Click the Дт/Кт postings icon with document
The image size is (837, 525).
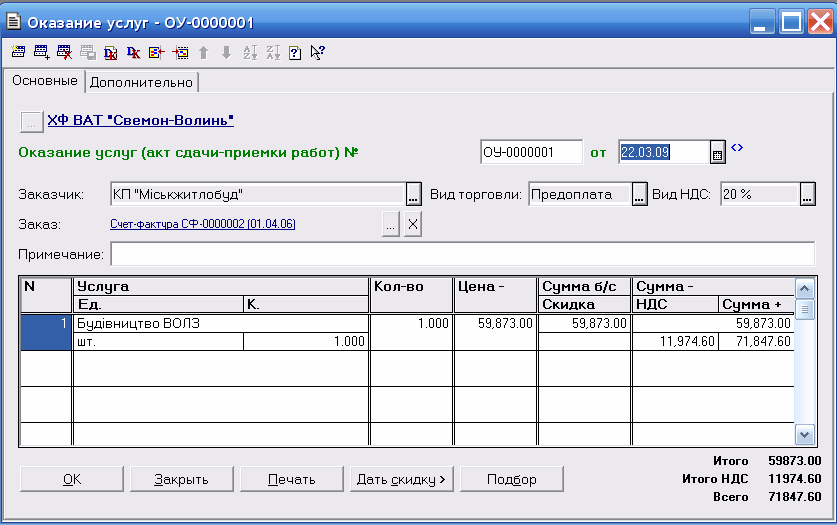(x=111, y=53)
